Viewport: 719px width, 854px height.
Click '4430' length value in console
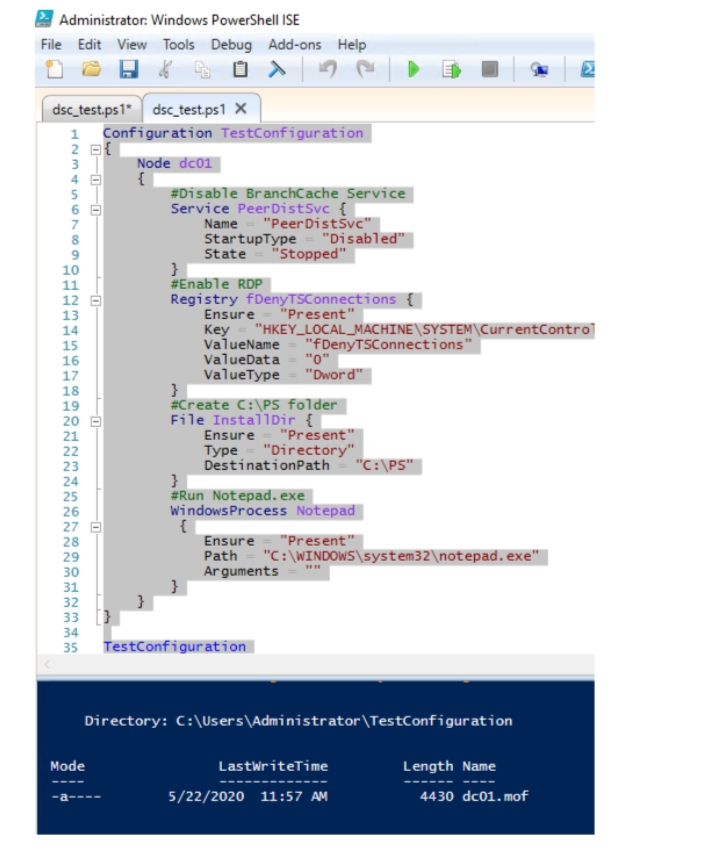coord(437,796)
